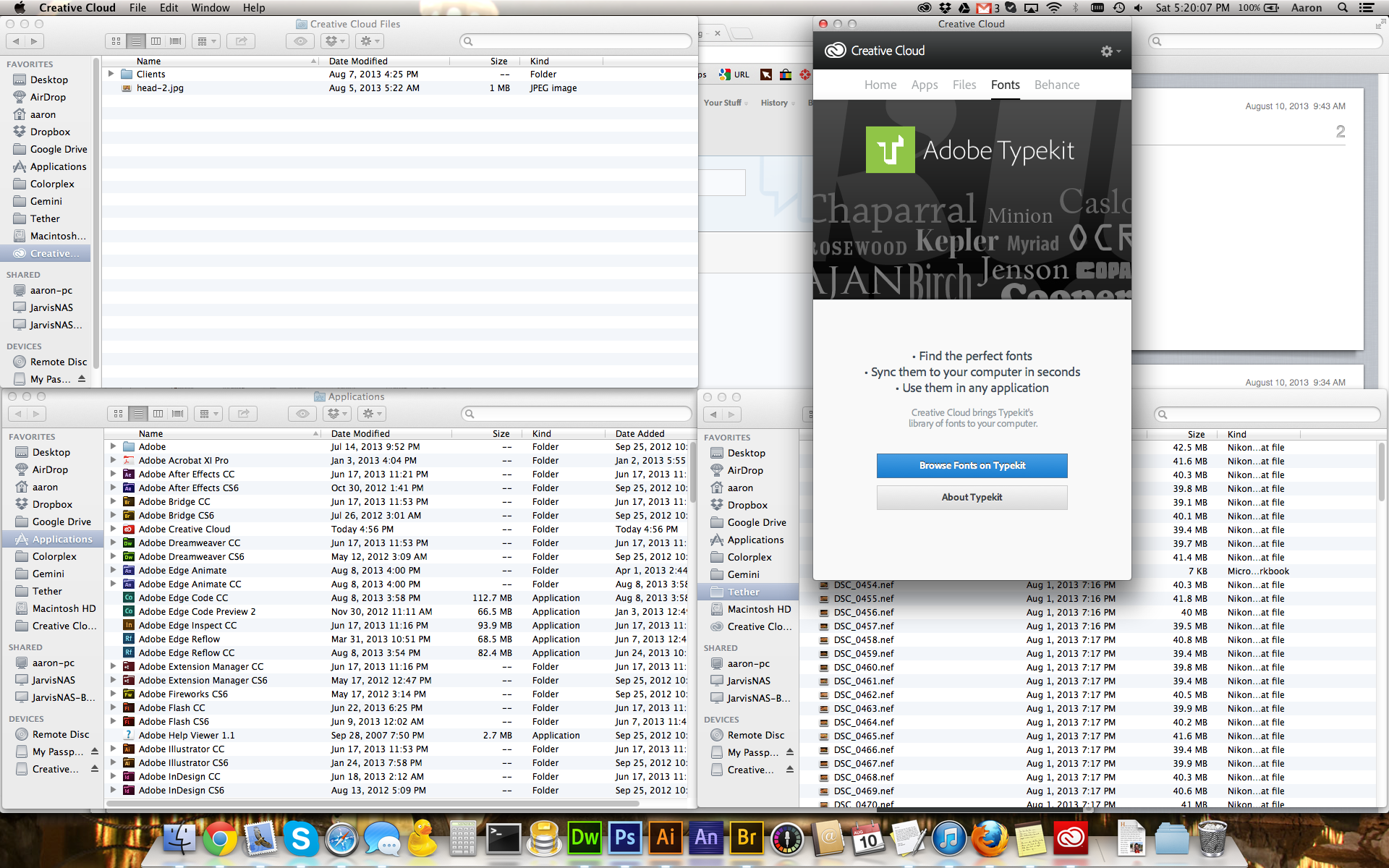Open Messages from the Dock
The width and height of the screenshot is (1389, 868).
tap(381, 838)
